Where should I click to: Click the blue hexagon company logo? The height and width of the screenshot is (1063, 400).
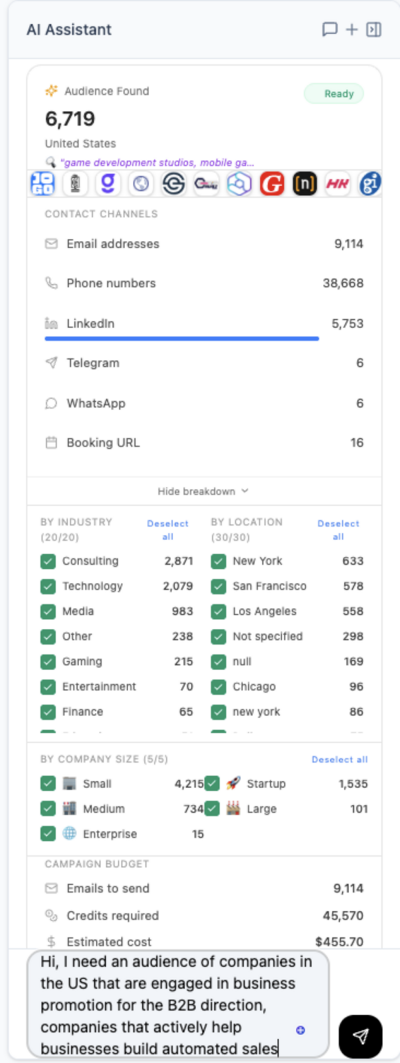click(239, 183)
